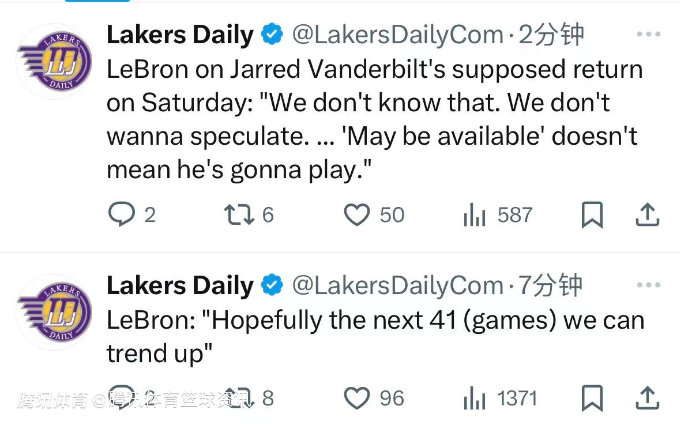Share the Vanderbilt return tweet
The height and width of the screenshot is (424, 682).
(648, 214)
